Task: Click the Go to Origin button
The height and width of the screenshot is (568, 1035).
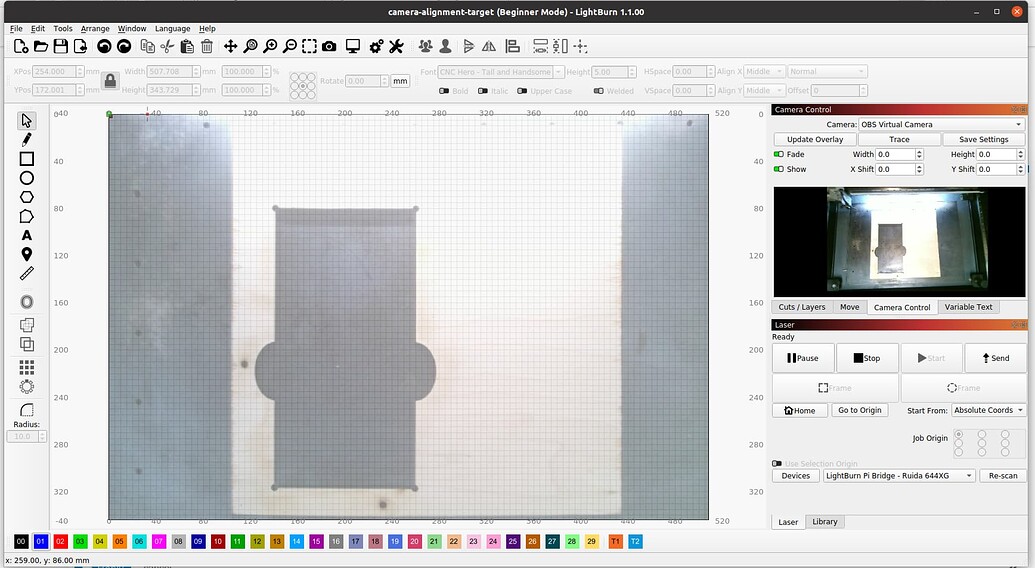Action: [859, 410]
